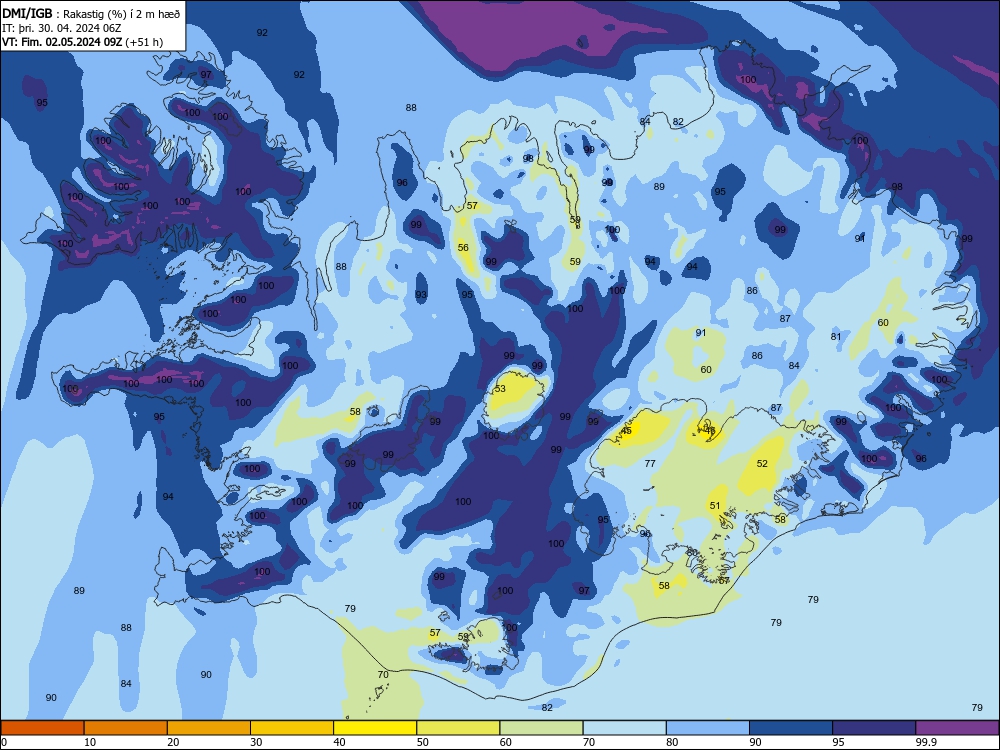Click the map humidity value "45"
Screen dimensions: 1000x750
tap(626, 431)
